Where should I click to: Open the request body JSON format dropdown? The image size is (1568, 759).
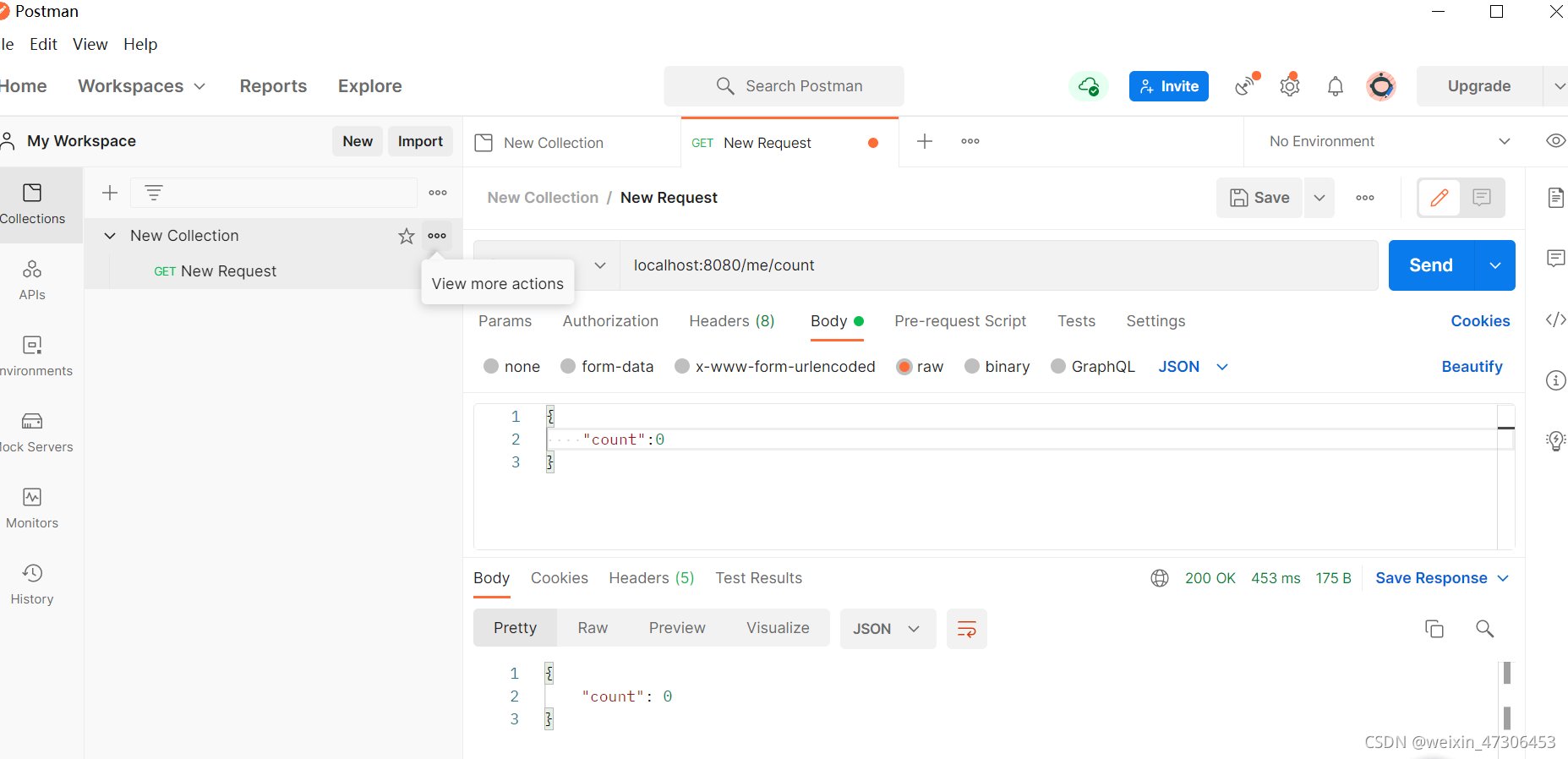click(1193, 367)
